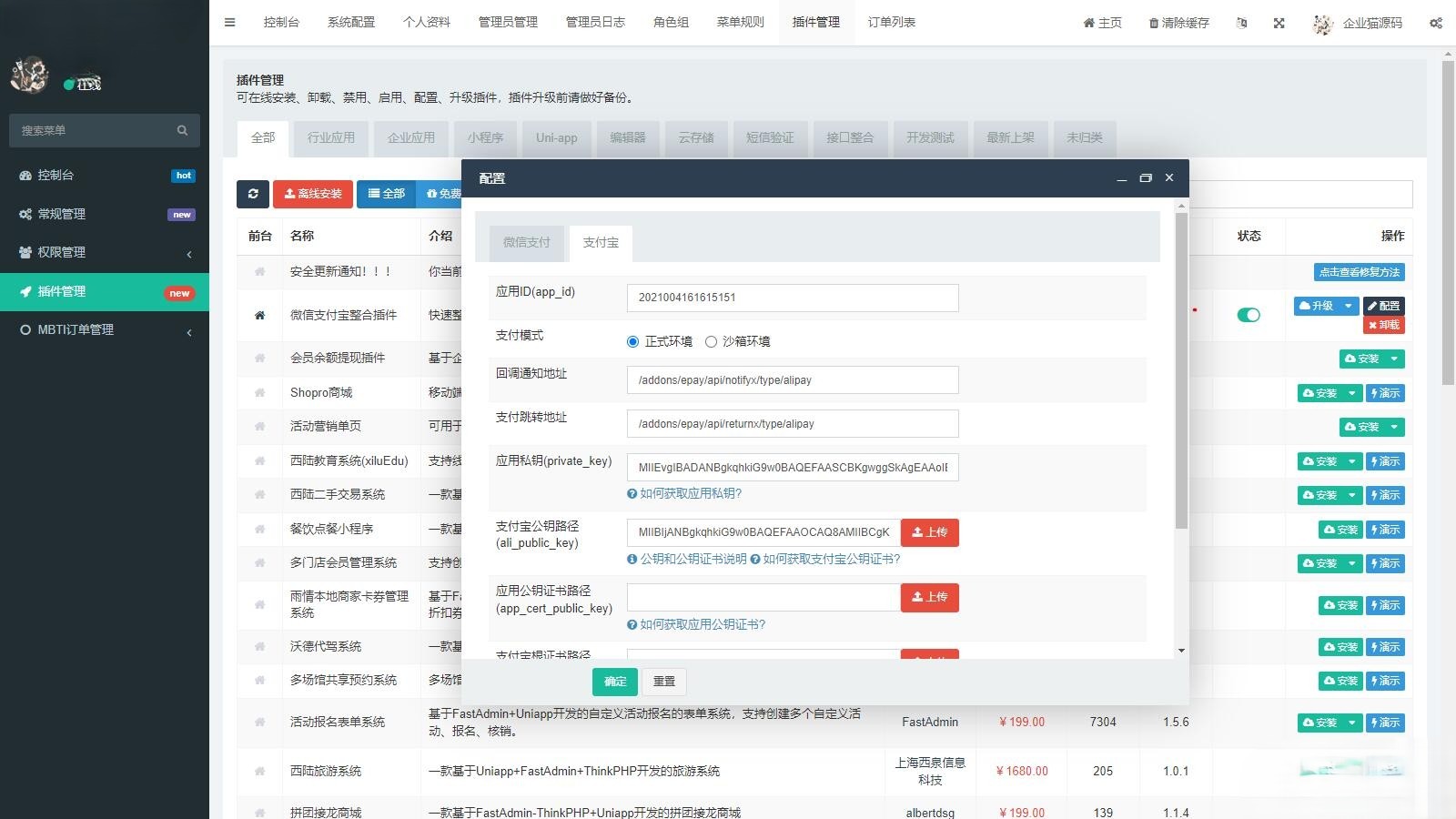This screenshot has height=819, width=1456.
Task: Click the page vertical scrollbar
Action: [x=1448, y=223]
